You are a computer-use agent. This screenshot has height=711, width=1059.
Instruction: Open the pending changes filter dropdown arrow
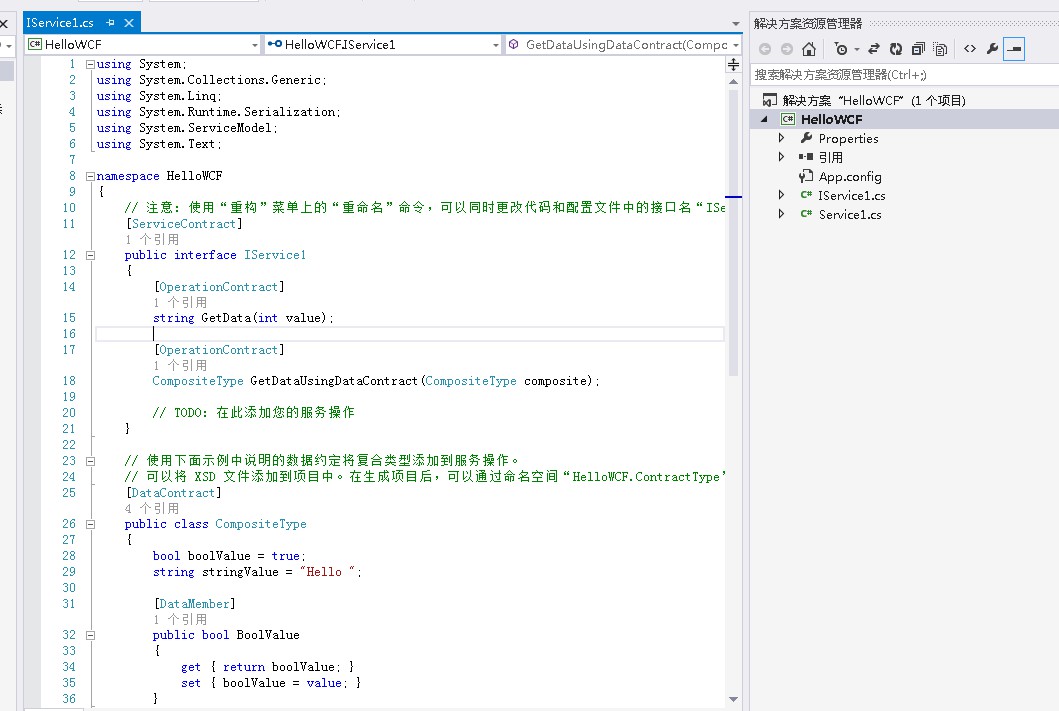[857, 49]
